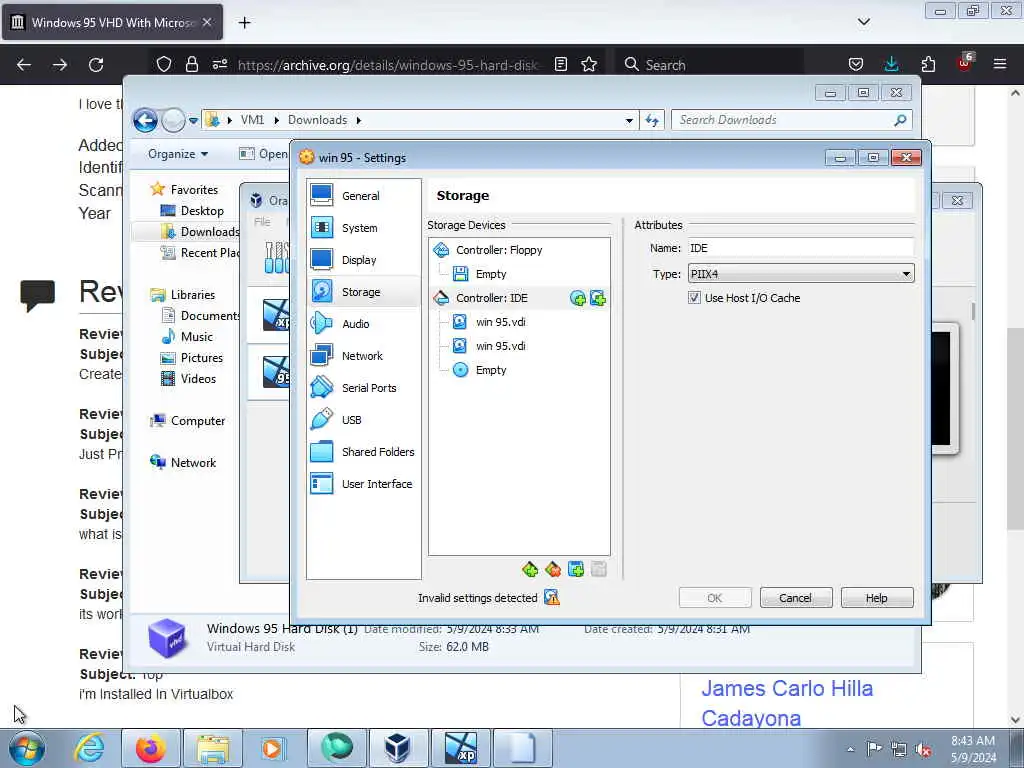Open a new Firefox tab with plus button
The image size is (1024, 768).
point(244,22)
